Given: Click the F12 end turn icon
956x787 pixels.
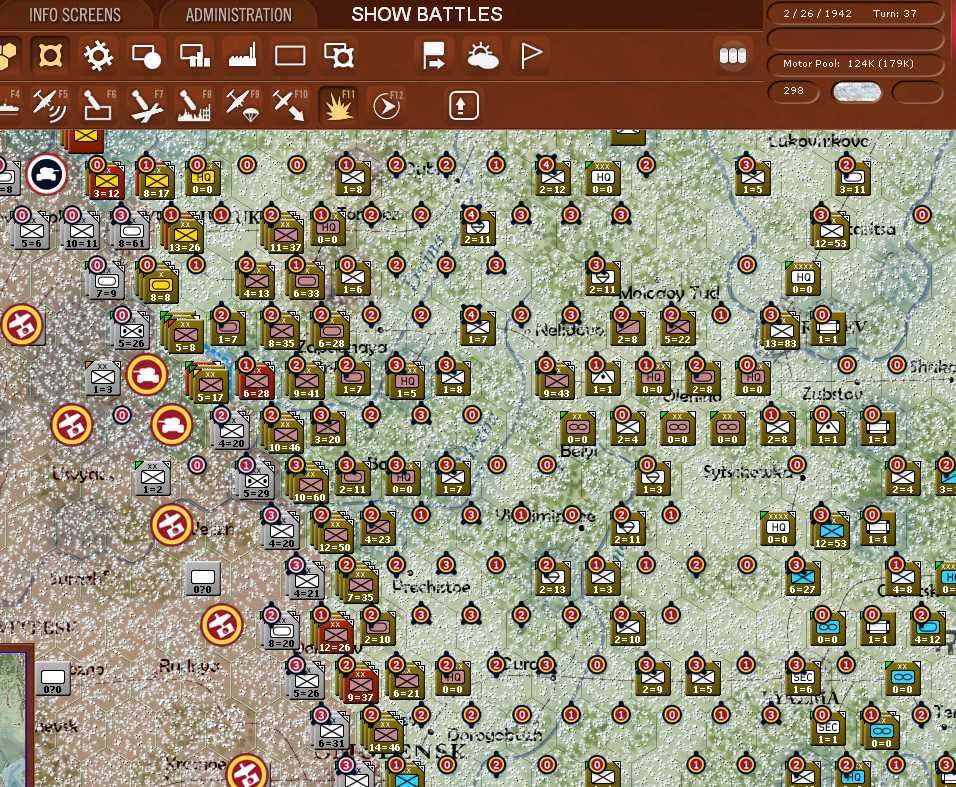Looking at the screenshot, I should pyautogui.click(x=387, y=105).
